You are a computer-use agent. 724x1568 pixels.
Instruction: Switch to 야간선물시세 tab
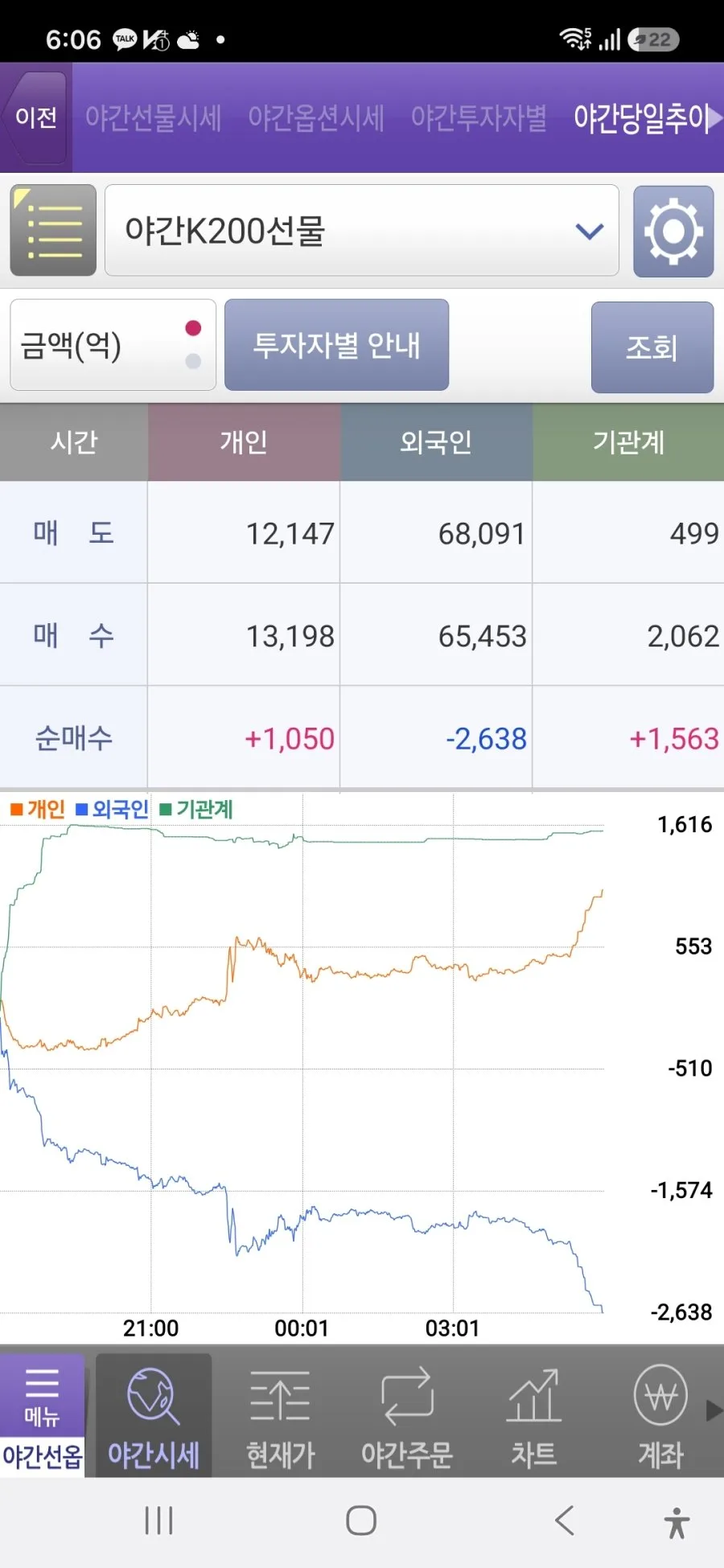tap(153, 118)
